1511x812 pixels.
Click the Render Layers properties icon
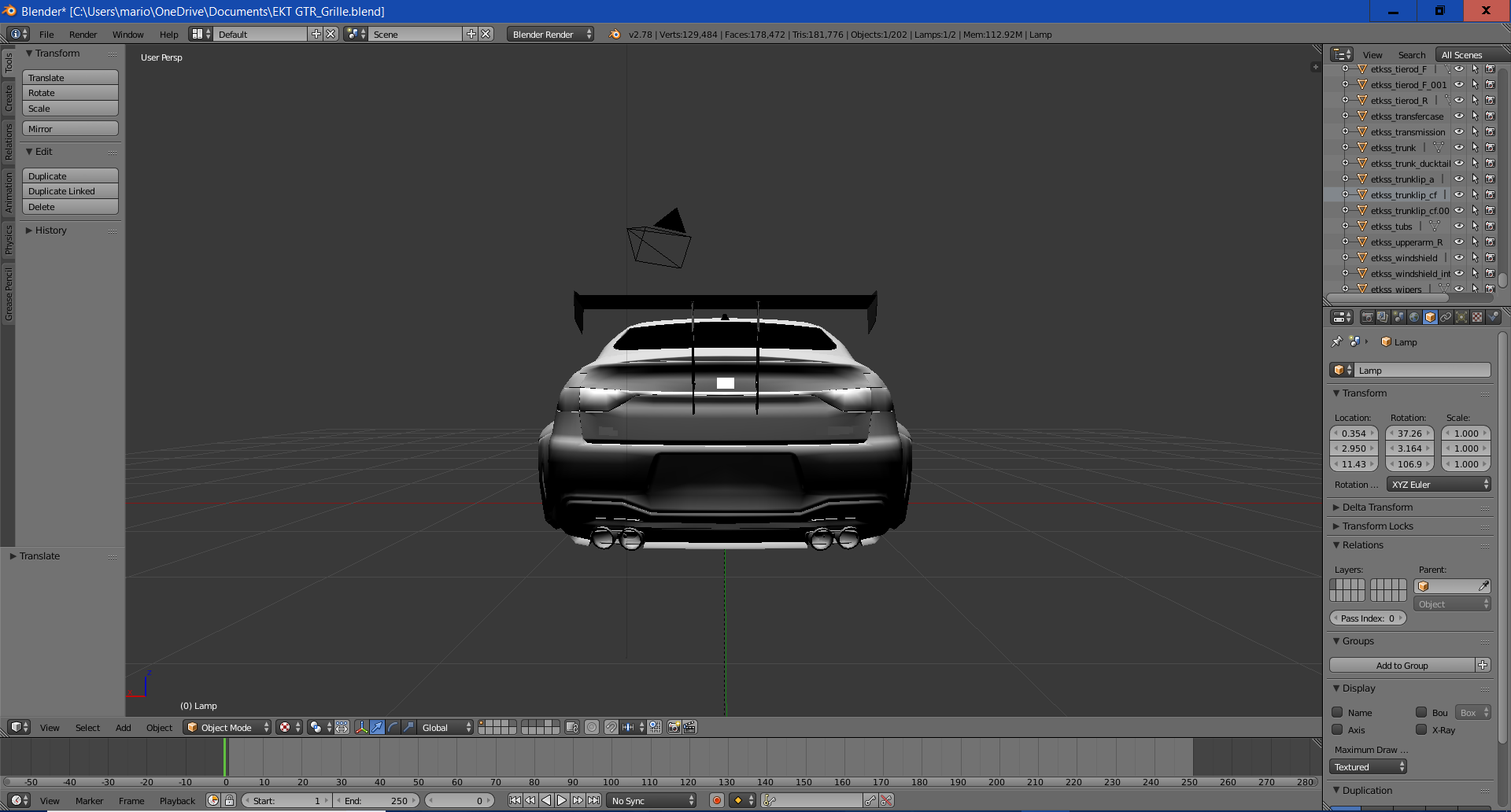pos(1383,317)
